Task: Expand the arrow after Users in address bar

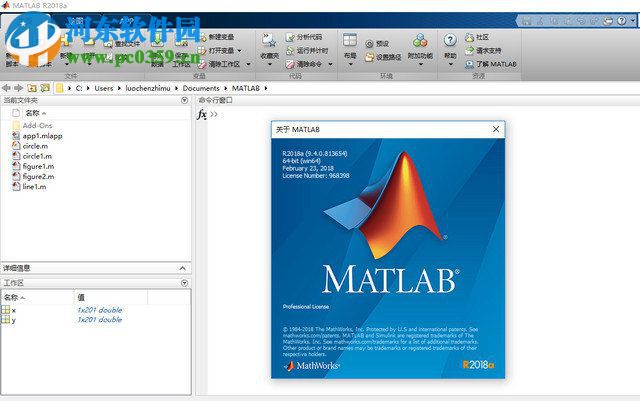Action: coord(119,88)
